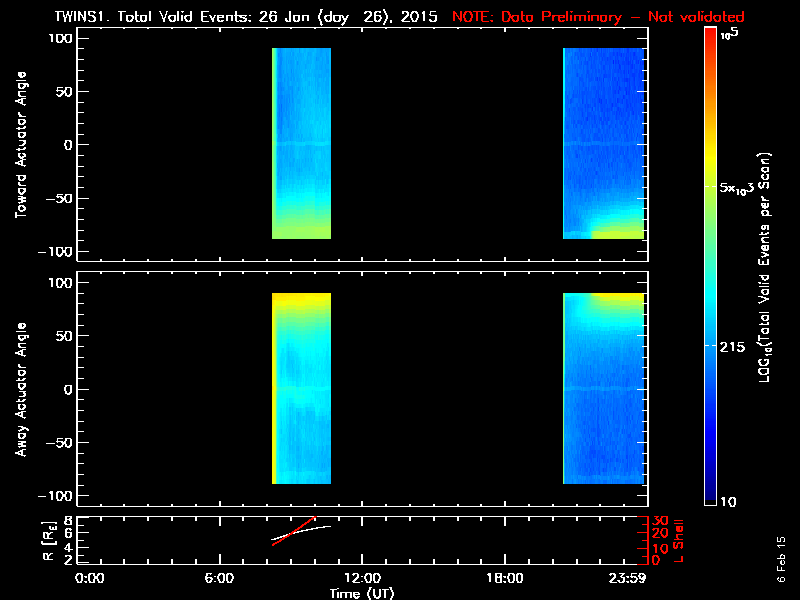
Task: Click the "LOG10(Total Valid Events per Scan)" colorbar title
Action: click(768, 265)
